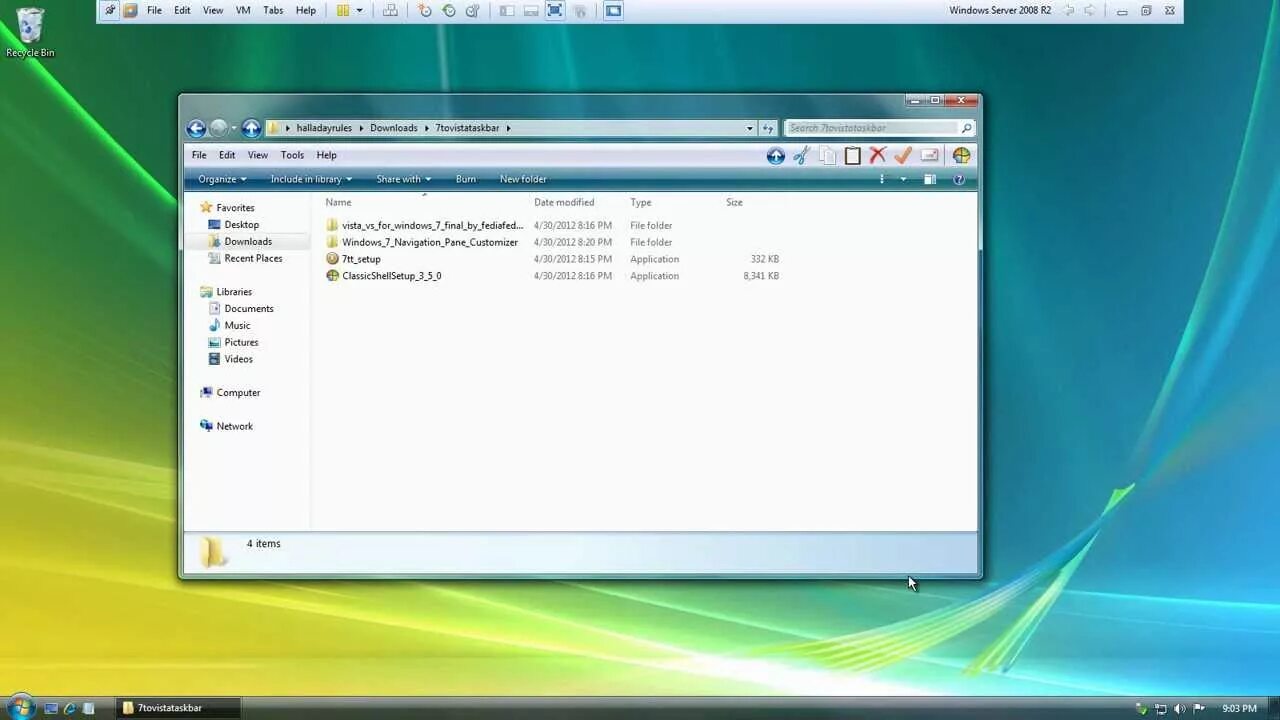Select the vista_vs_for_windows_7_final folder

point(432,225)
